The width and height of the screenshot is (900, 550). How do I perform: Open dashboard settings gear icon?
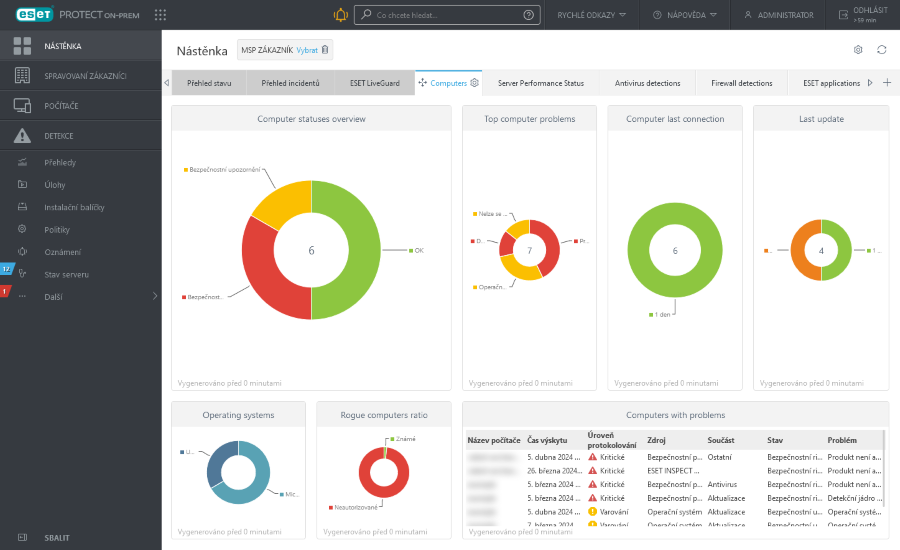coord(857,50)
